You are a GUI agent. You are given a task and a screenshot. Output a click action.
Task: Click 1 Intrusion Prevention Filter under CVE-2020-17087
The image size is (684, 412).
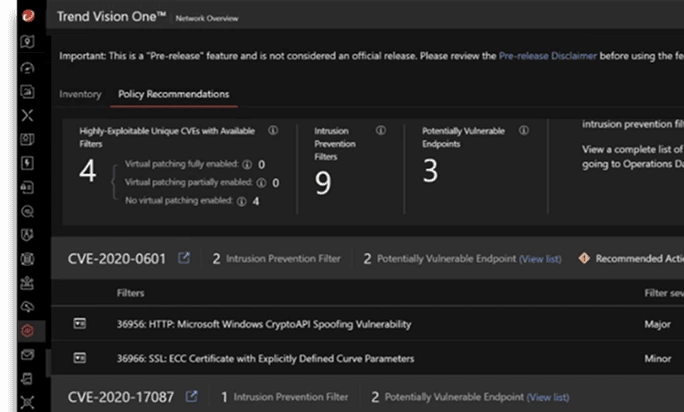(284, 397)
